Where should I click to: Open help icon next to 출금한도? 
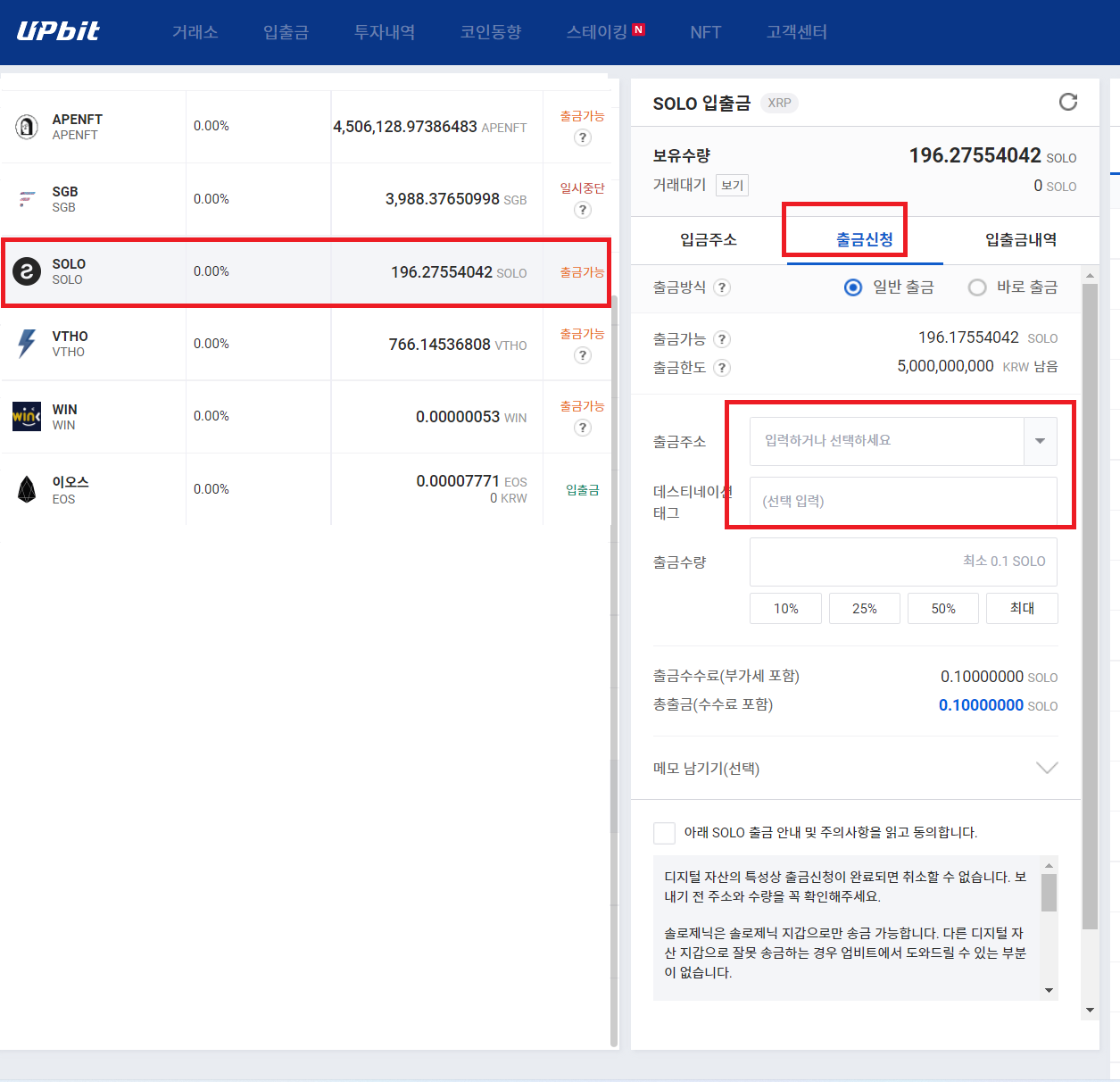(x=722, y=368)
